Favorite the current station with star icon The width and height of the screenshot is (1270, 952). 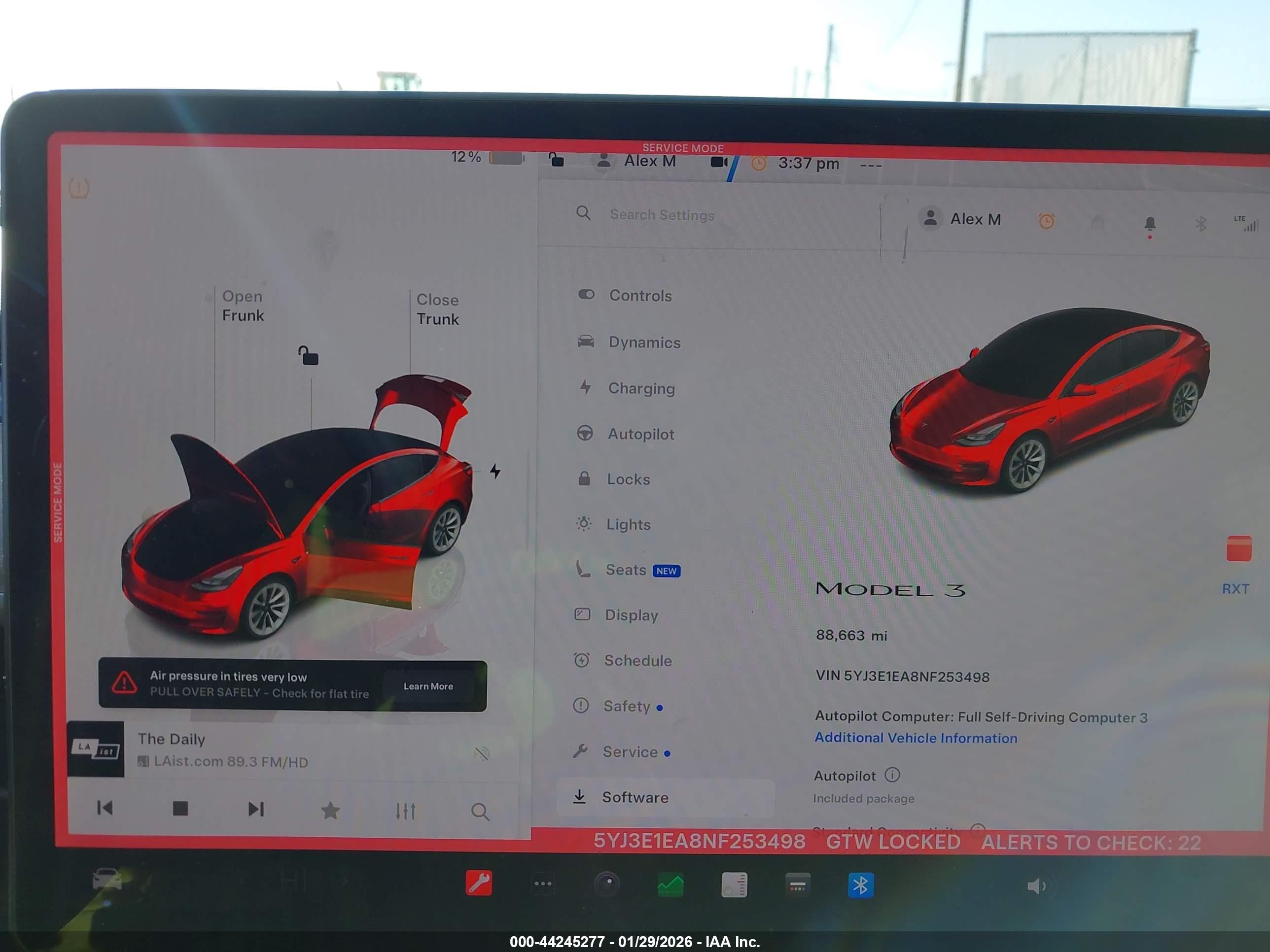330,810
